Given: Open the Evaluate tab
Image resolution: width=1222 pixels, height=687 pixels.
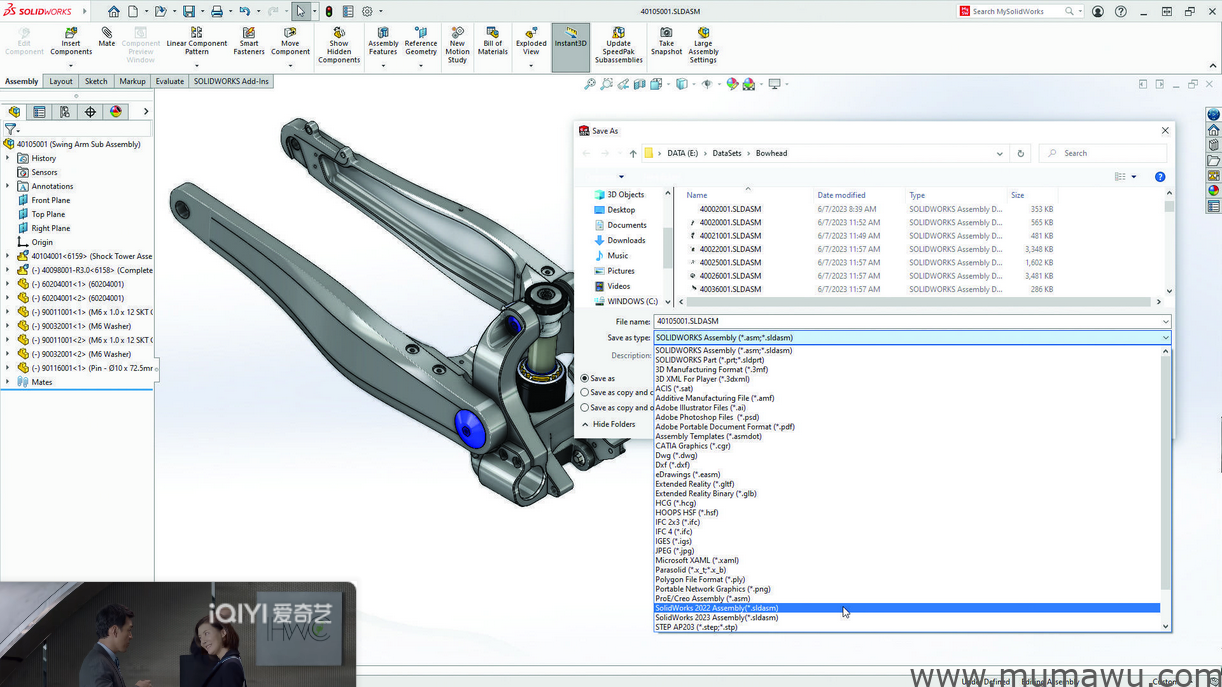Looking at the screenshot, I should click(x=169, y=81).
